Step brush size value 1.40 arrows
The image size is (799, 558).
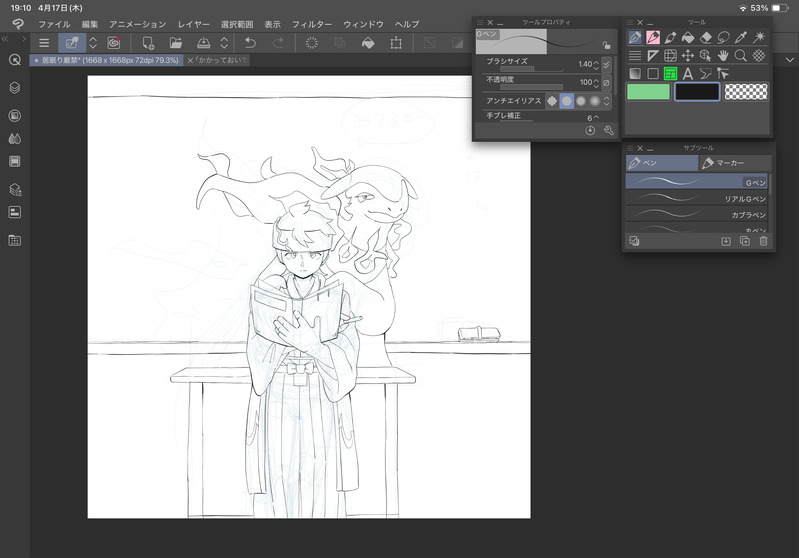[x=596, y=64]
